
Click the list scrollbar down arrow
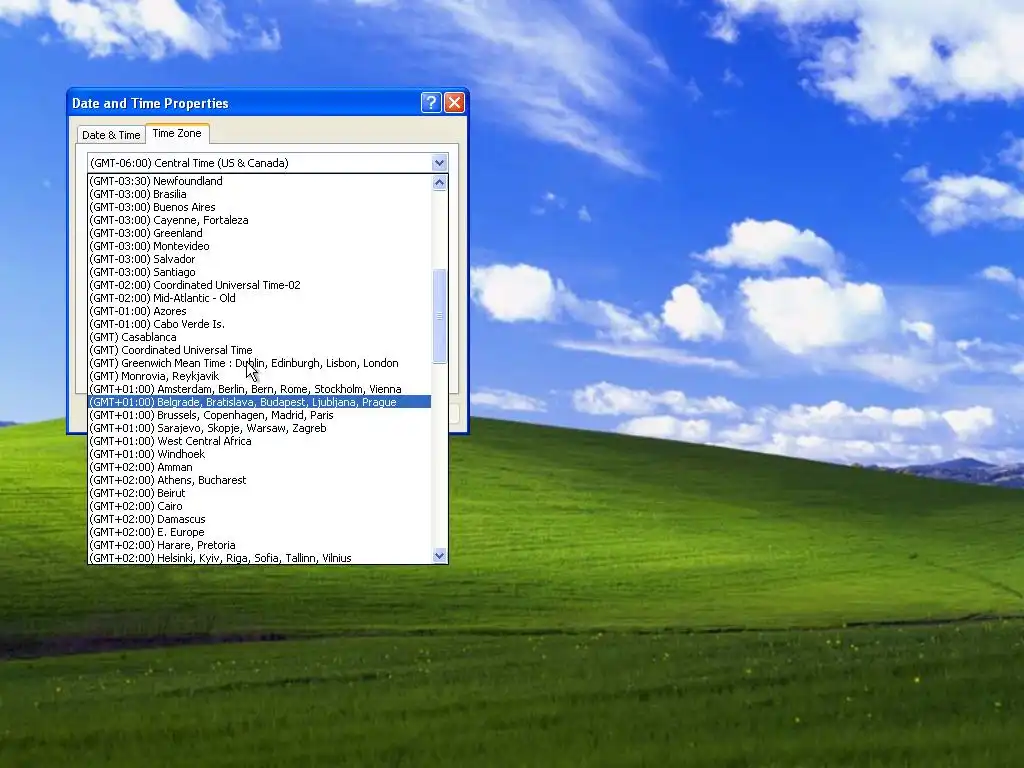(440, 556)
